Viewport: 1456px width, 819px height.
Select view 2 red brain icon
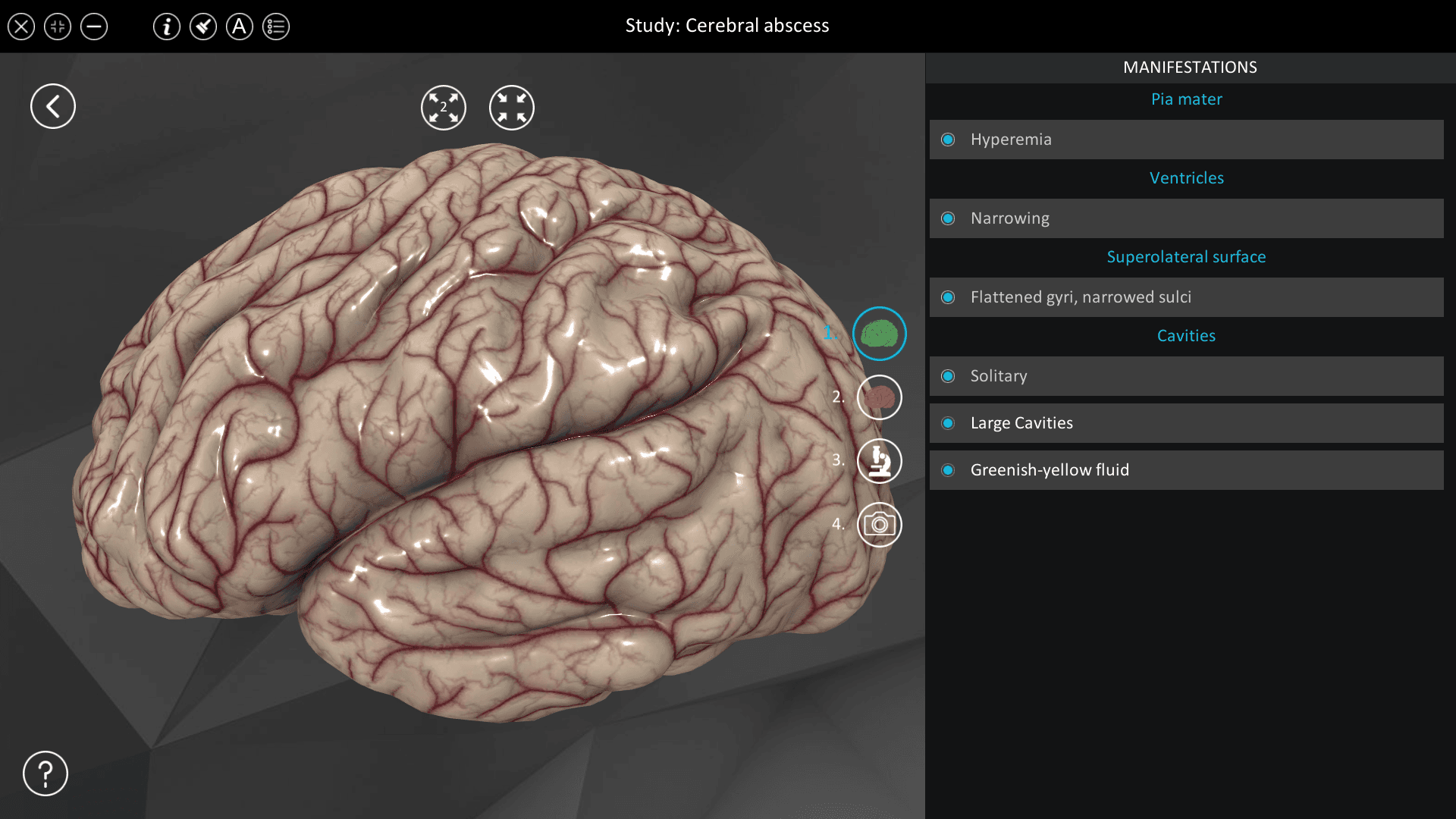880,397
